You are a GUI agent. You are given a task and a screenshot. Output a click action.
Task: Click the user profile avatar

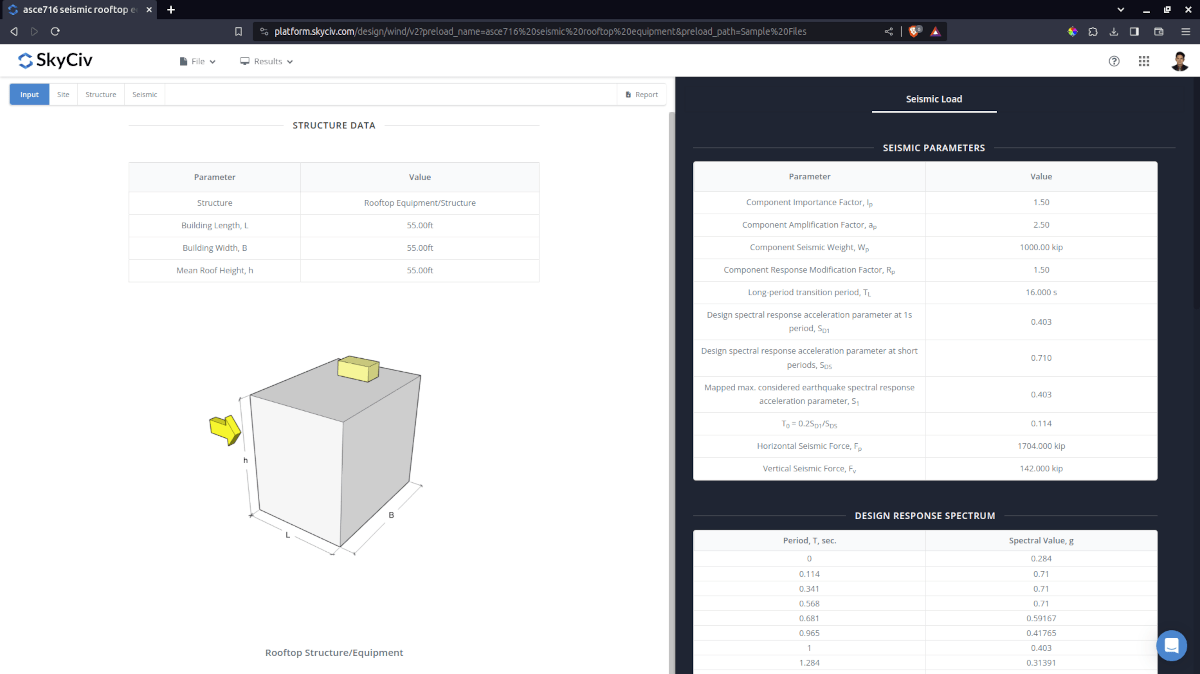(x=1179, y=61)
